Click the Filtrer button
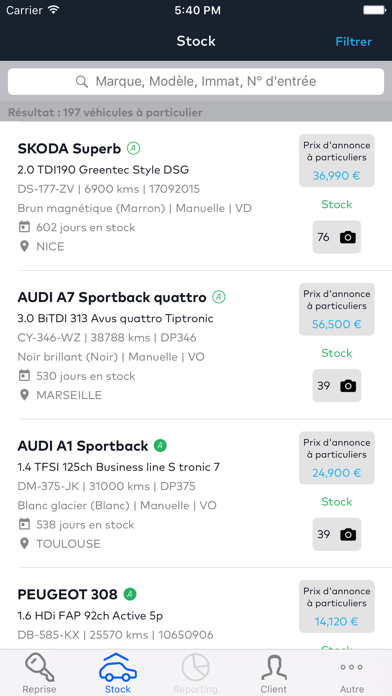 click(353, 42)
